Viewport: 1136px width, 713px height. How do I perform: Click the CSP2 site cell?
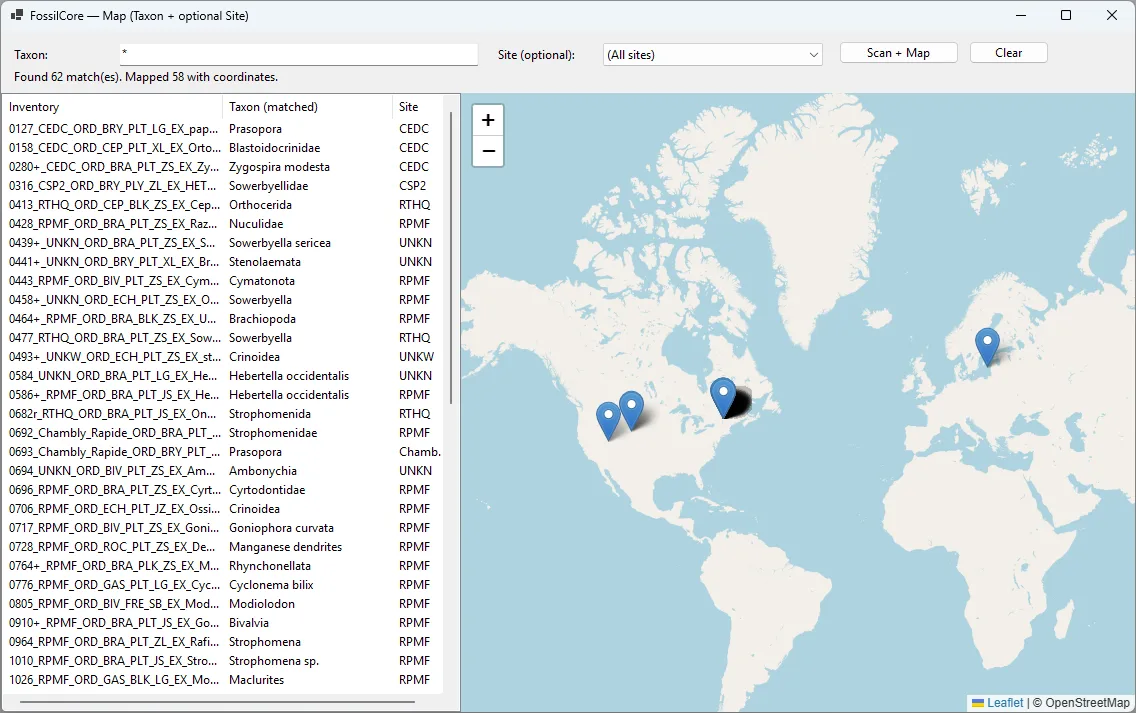(x=412, y=185)
